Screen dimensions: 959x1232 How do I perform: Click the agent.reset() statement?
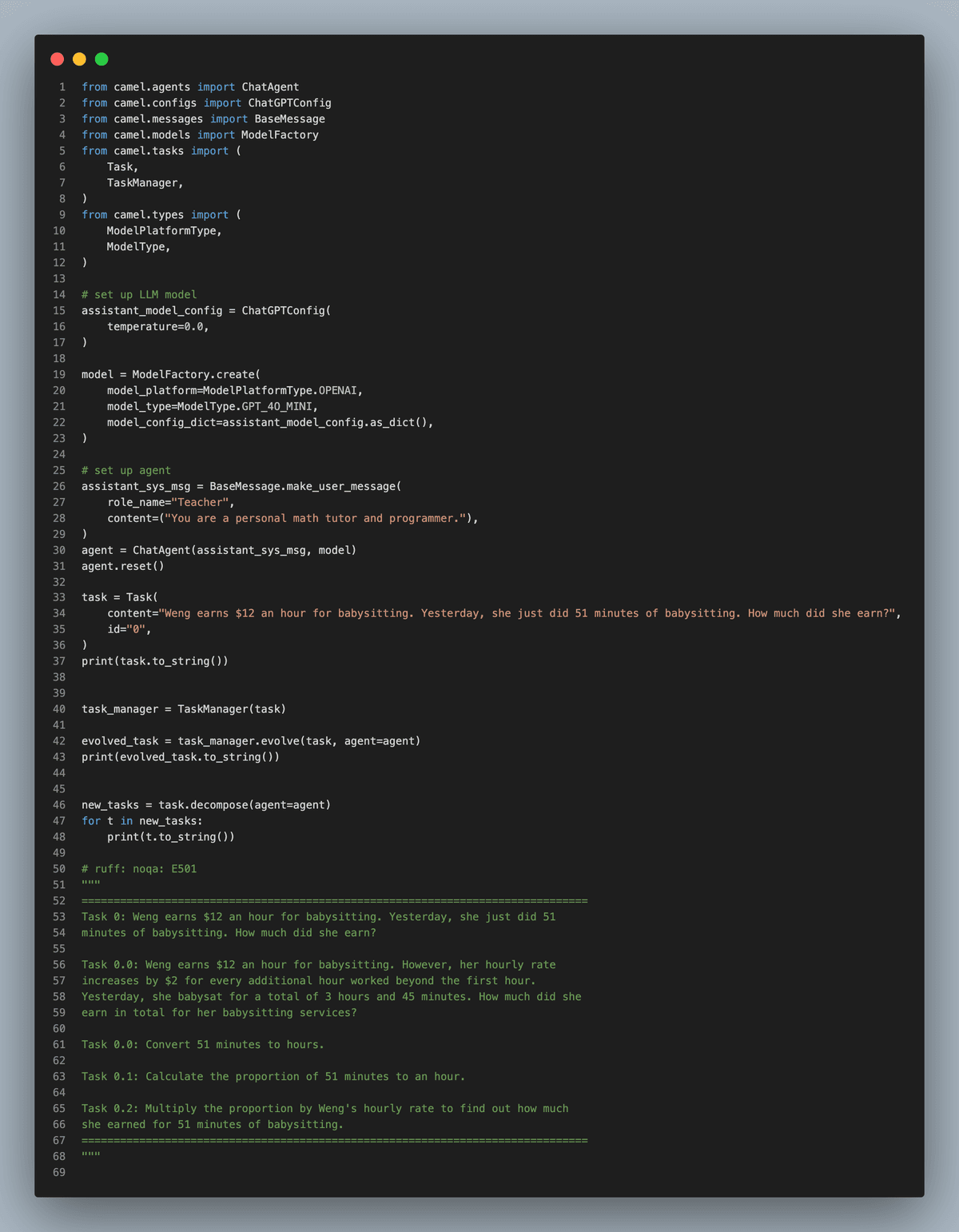click(x=122, y=566)
